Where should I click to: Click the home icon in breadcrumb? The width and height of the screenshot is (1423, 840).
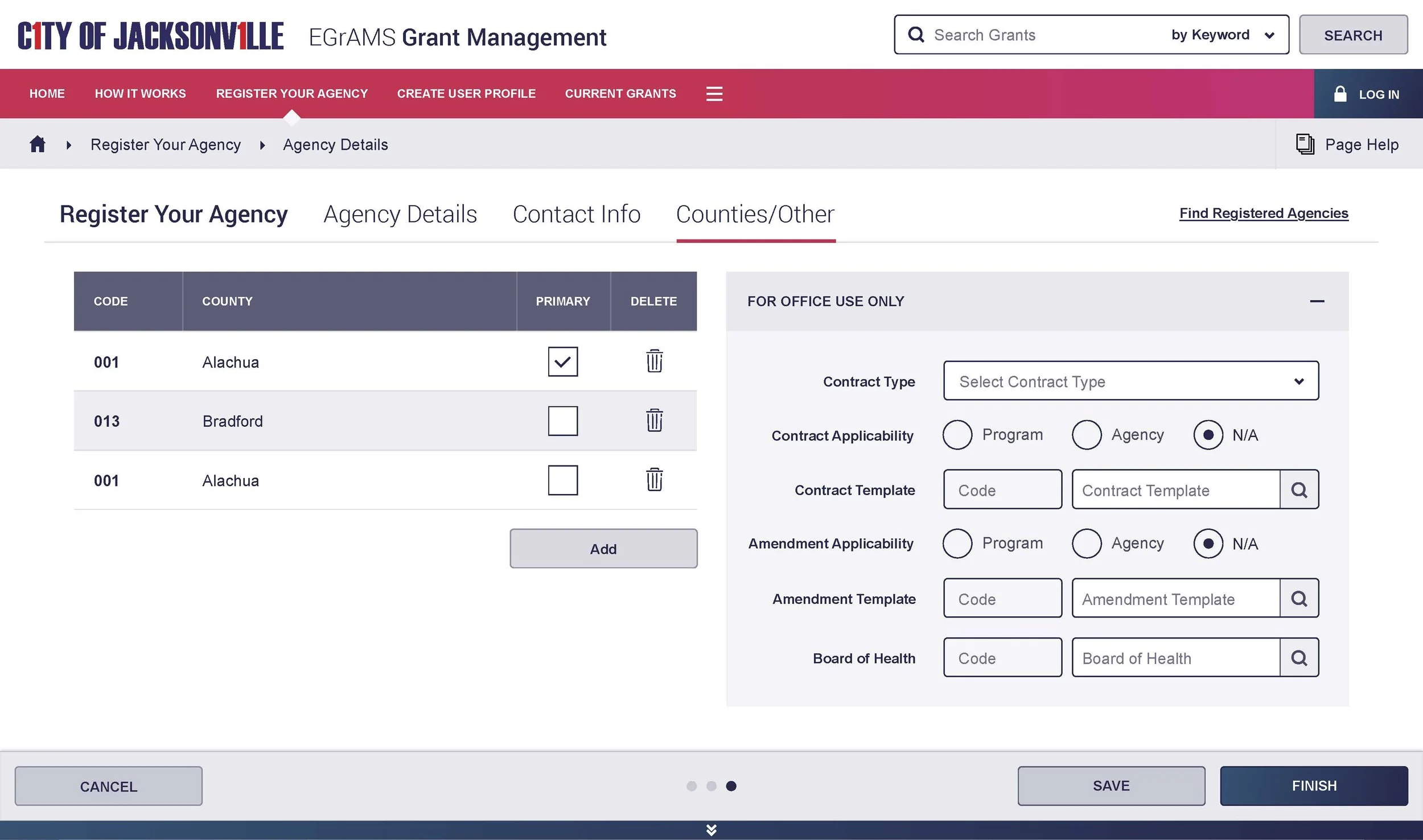38,144
